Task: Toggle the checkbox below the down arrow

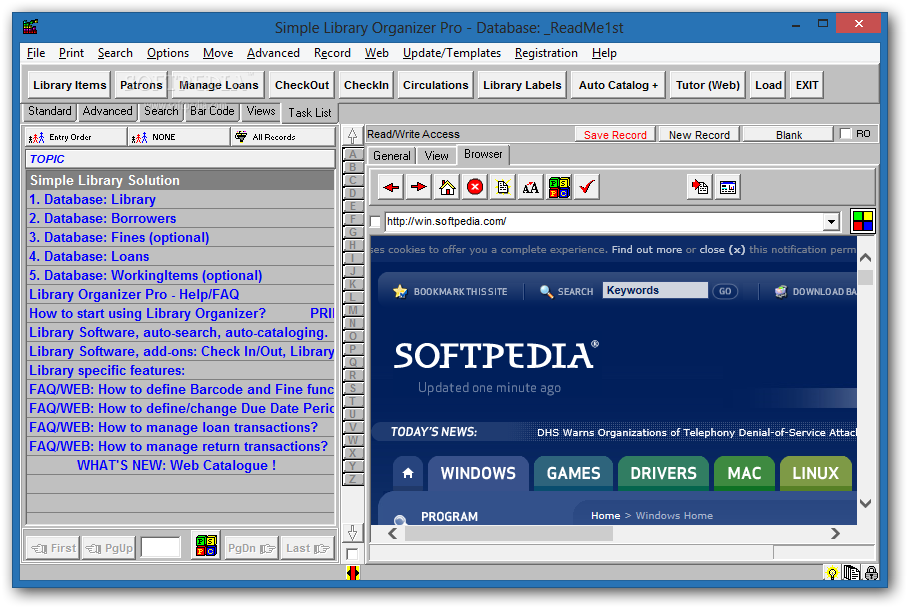Action: coord(352,554)
